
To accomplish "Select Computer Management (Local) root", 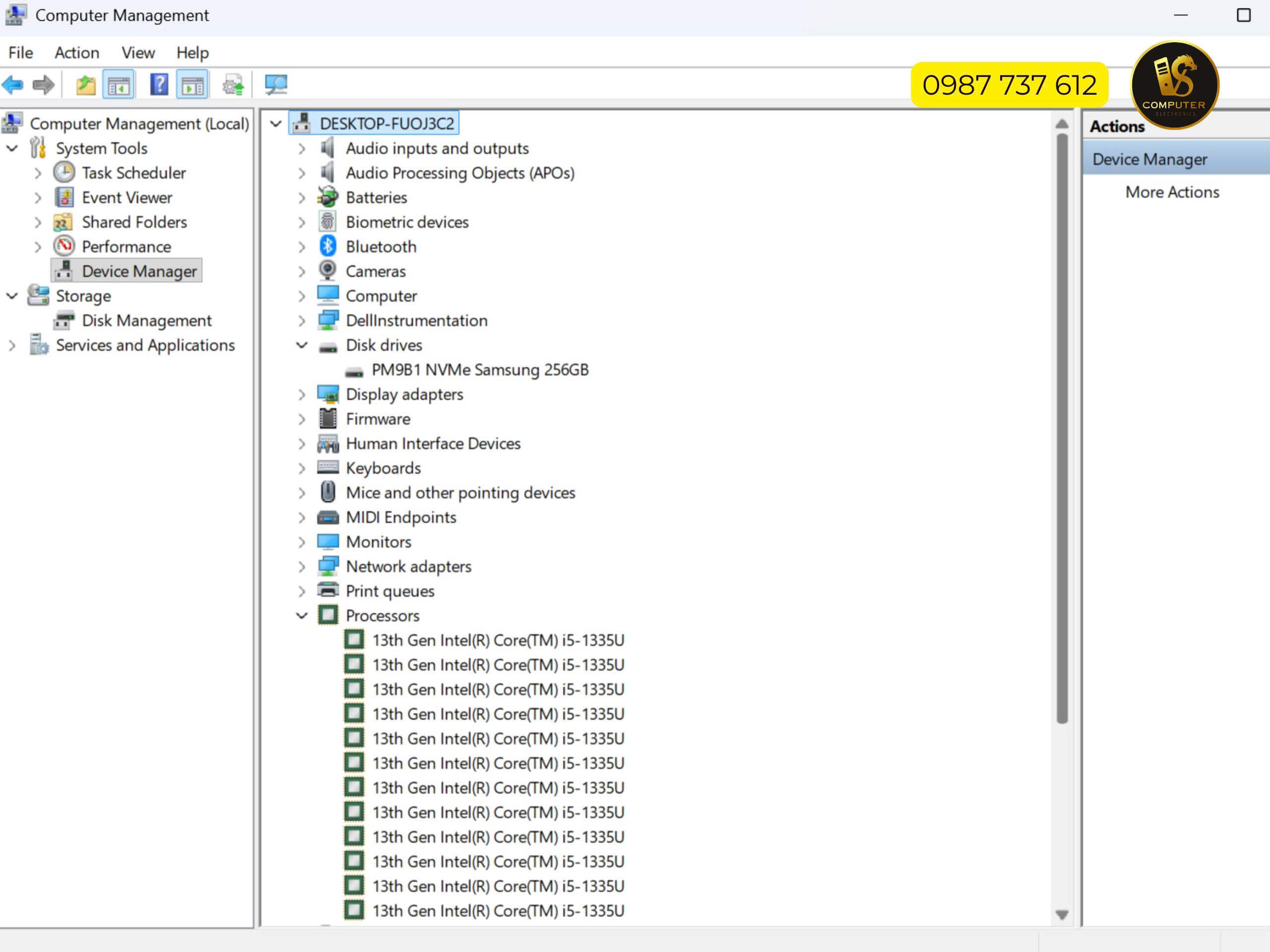I will [x=139, y=123].
